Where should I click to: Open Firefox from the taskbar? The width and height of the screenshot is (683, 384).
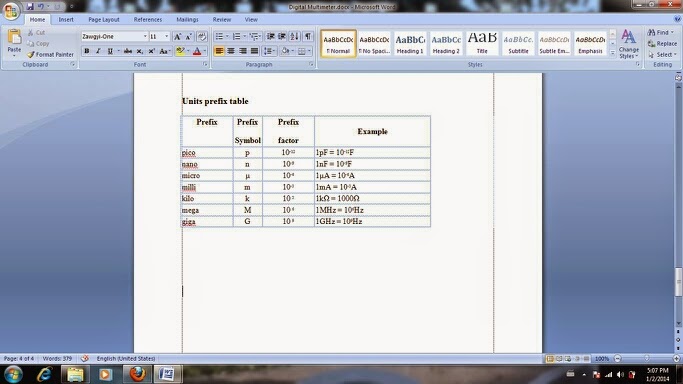[137, 374]
